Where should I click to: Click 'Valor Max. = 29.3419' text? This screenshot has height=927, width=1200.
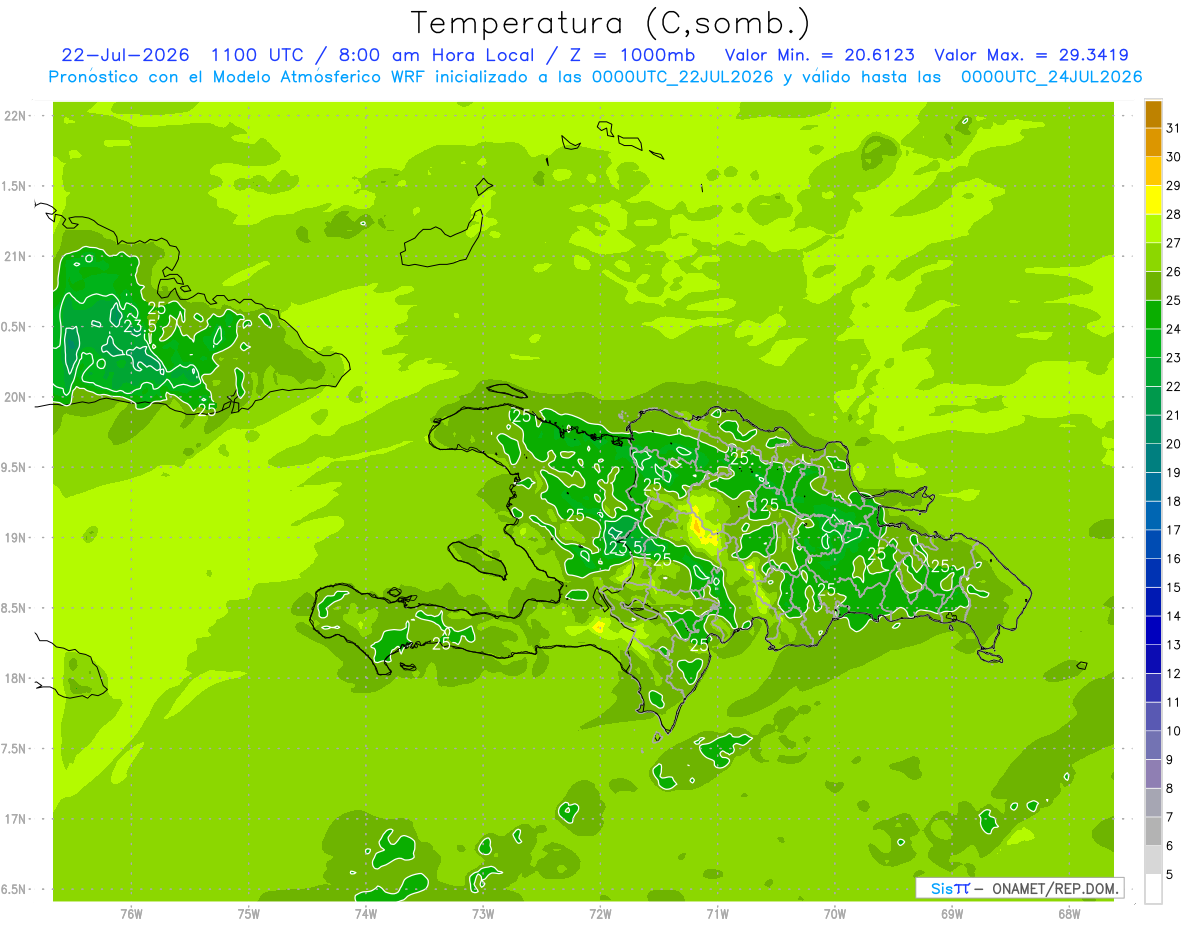[1032, 55]
